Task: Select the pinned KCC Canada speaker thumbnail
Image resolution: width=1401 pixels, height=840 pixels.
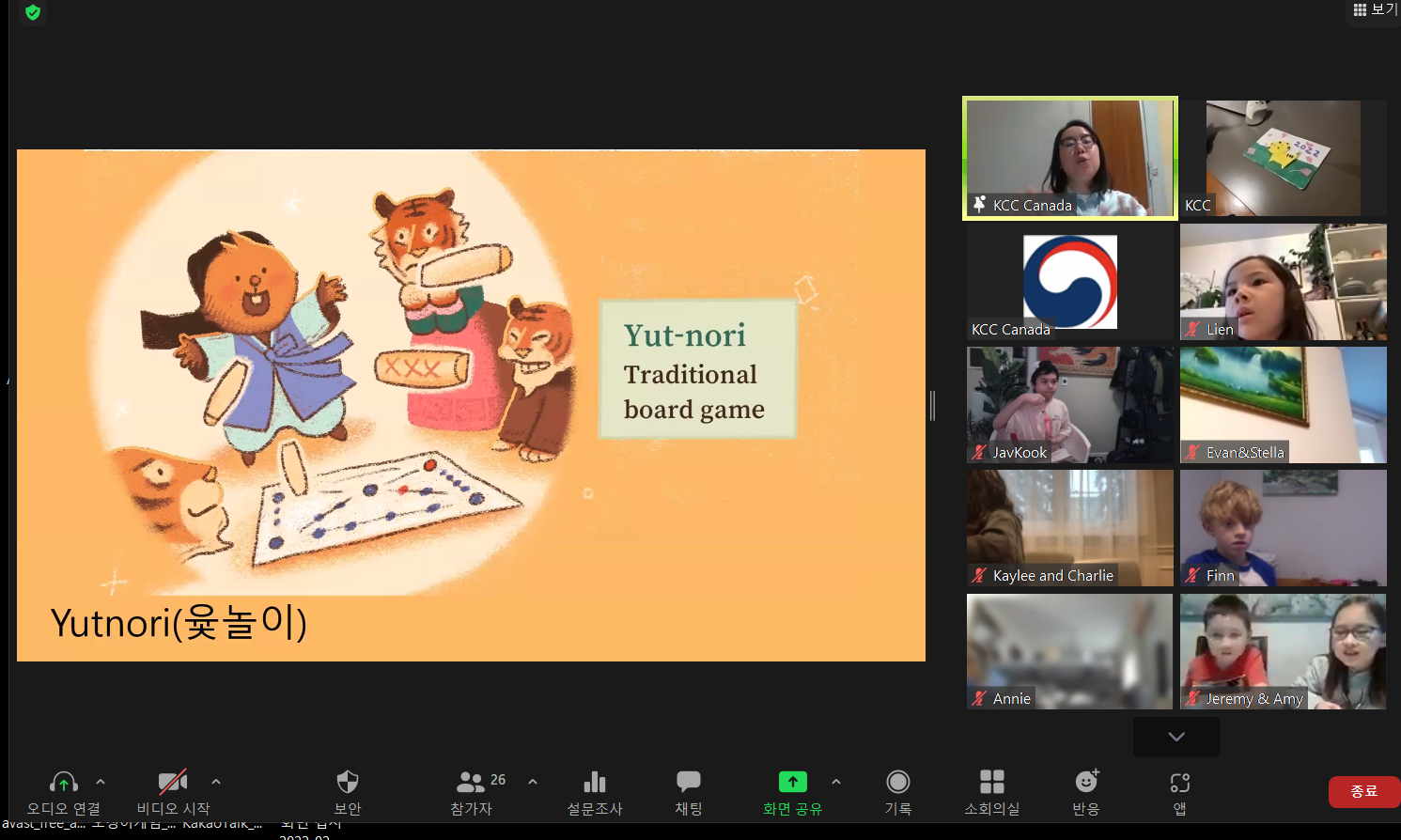Action: coord(1070,158)
